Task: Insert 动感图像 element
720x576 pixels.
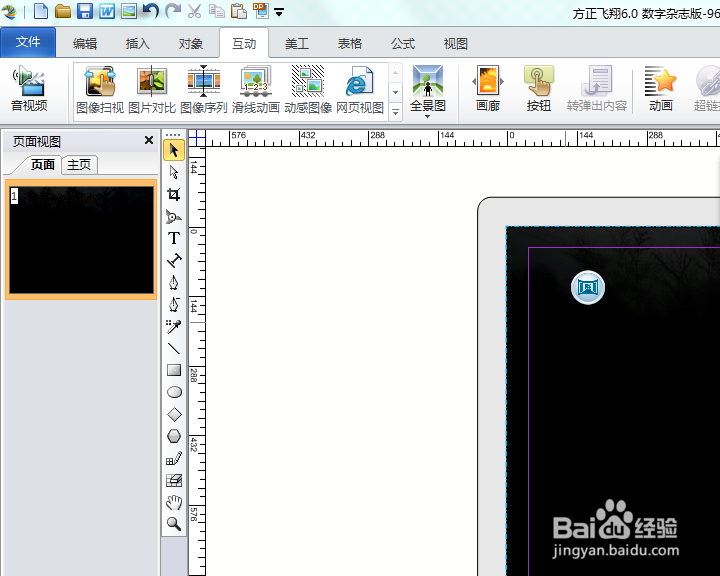Action: (x=308, y=90)
